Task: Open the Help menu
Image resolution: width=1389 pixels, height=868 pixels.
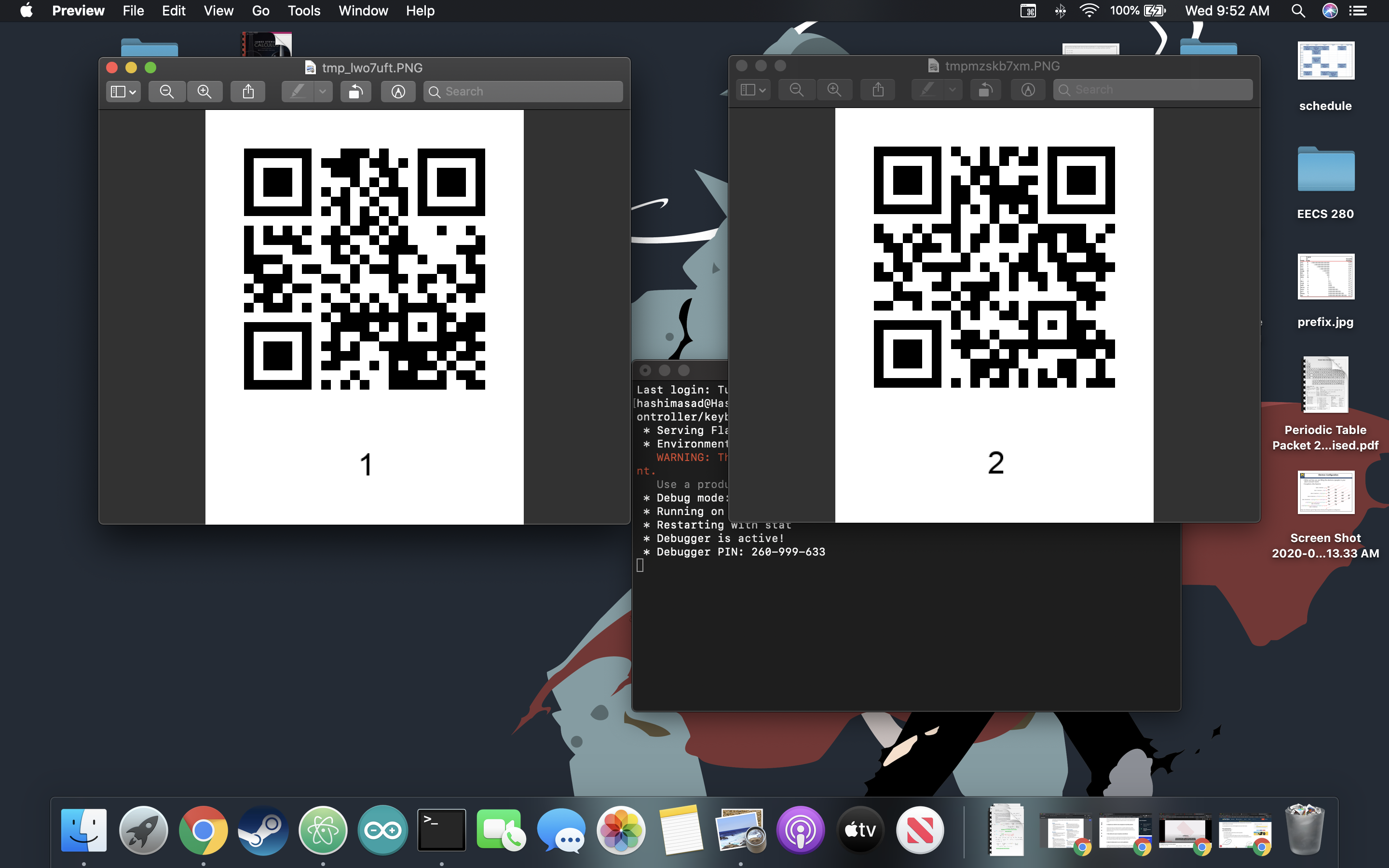Action: click(420, 10)
